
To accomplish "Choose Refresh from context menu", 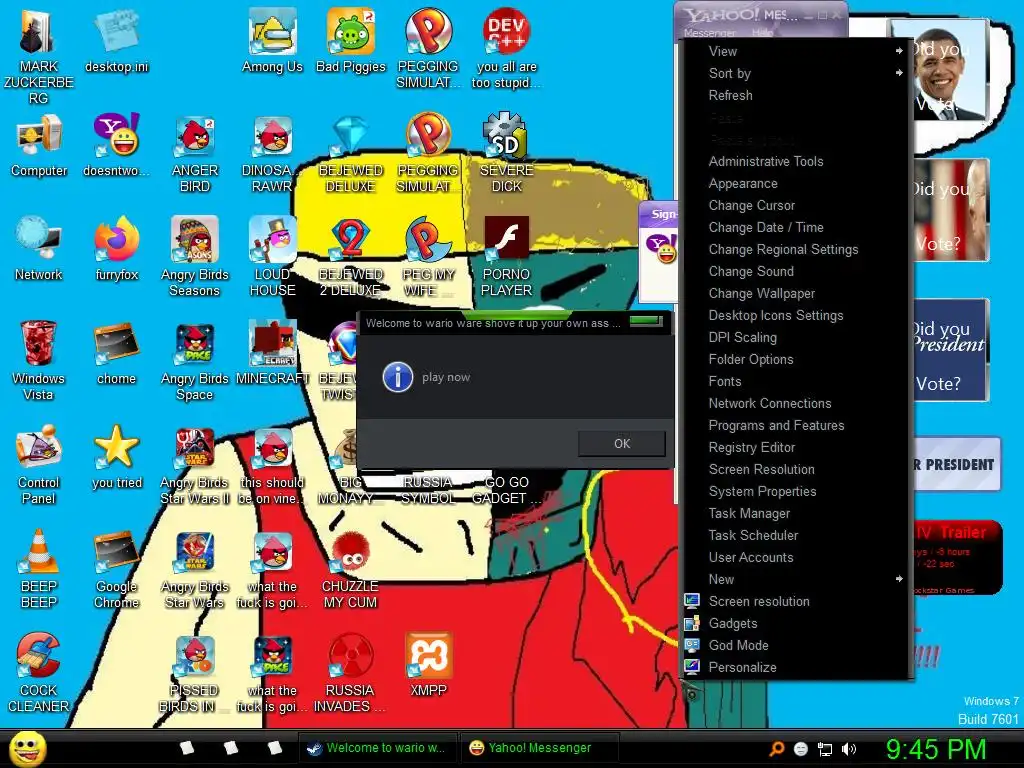I will coord(796,95).
